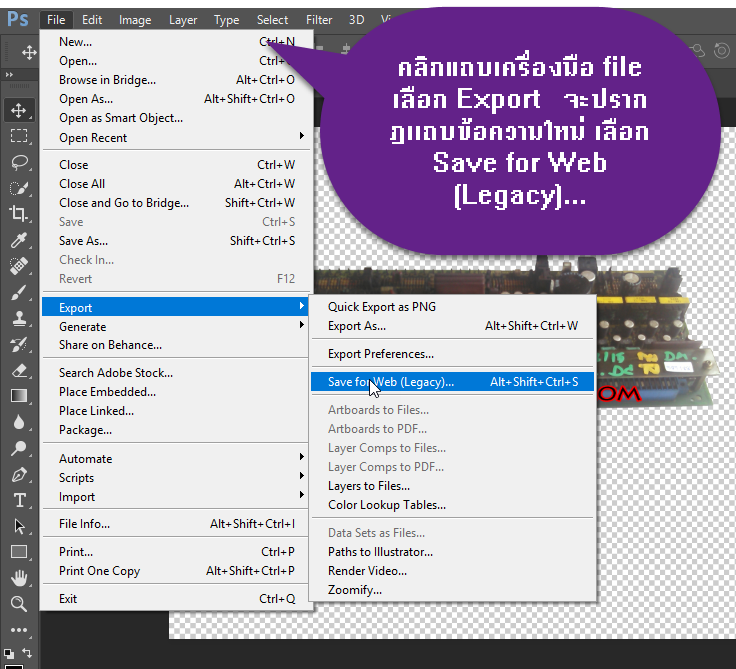Open the Image menu
Image resolution: width=736 pixels, height=669 pixels.
tap(135, 20)
